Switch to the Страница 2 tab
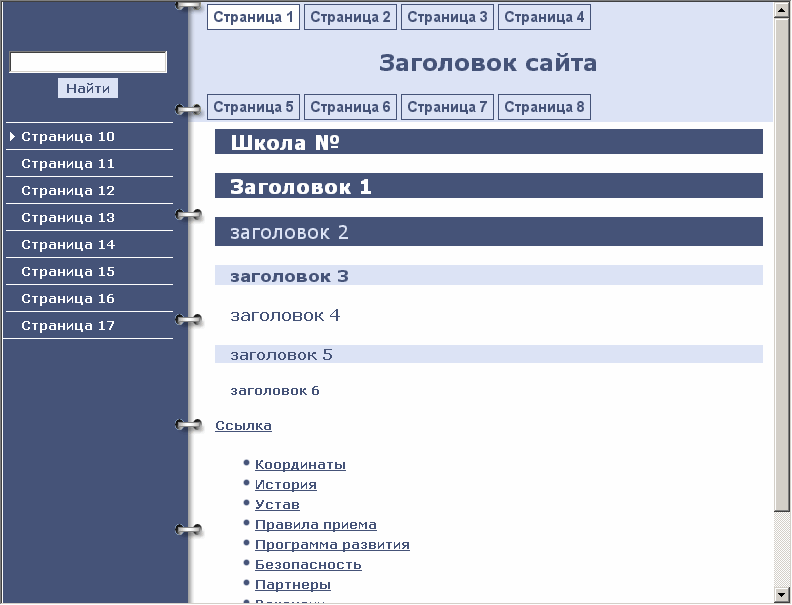Image resolution: width=792 pixels, height=605 pixels. [x=350, y=17]
